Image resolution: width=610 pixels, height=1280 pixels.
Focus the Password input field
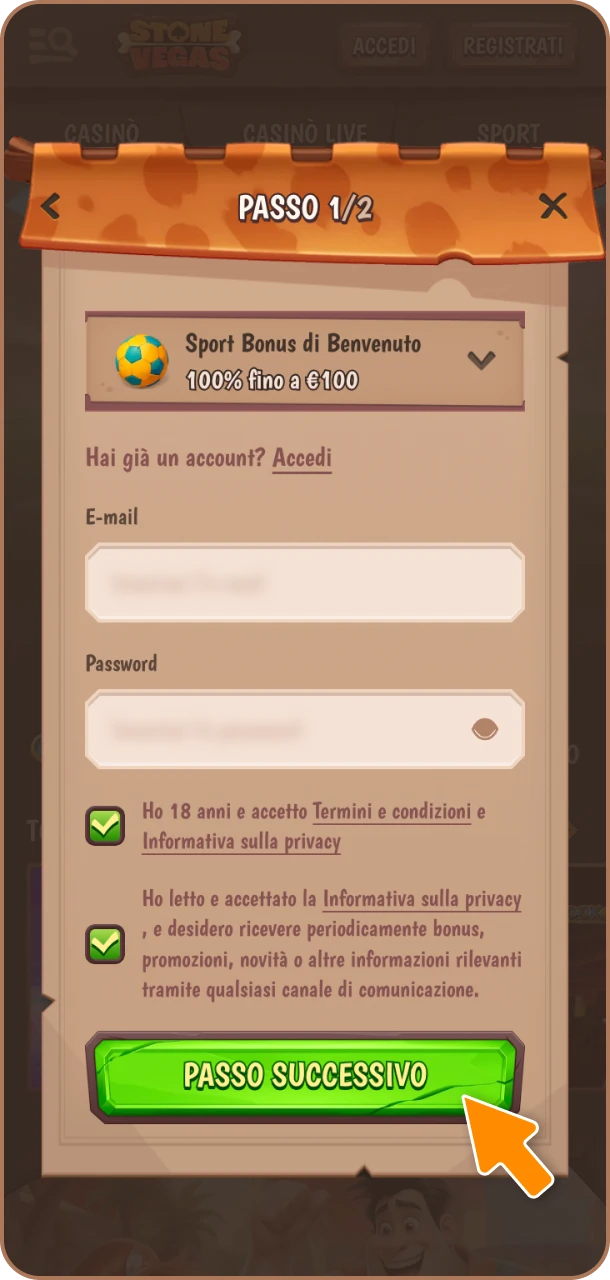[x=305, y=729]
